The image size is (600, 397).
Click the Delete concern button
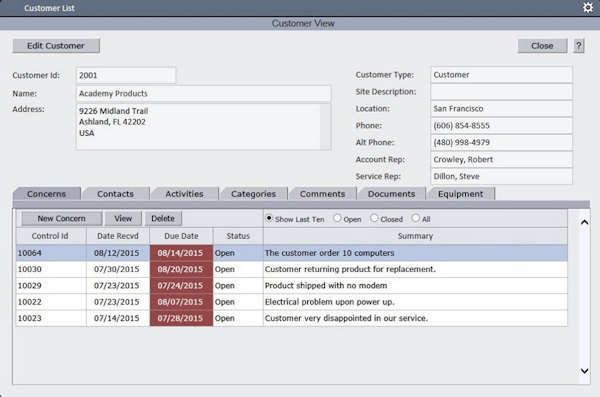point(163,219)
